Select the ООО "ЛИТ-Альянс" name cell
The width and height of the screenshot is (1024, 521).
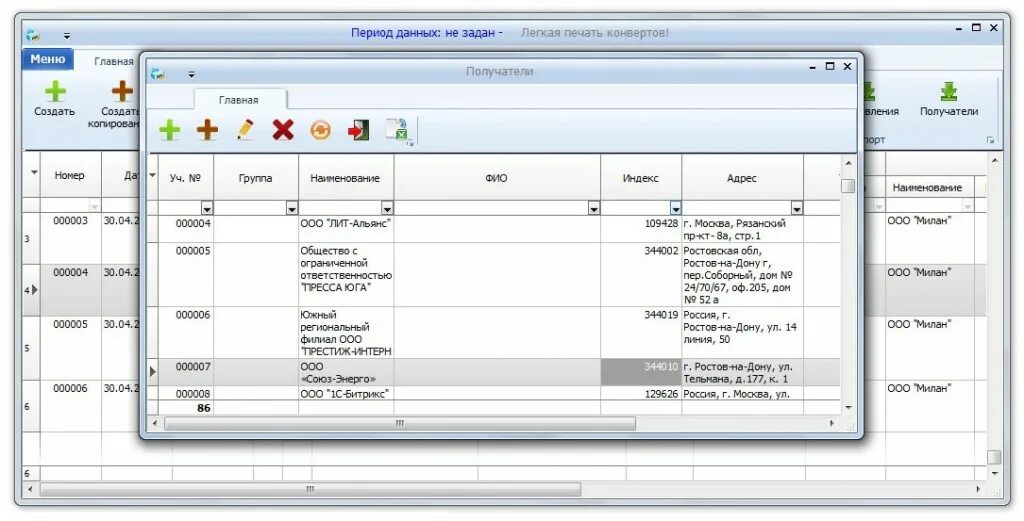(x=345, y=229)
